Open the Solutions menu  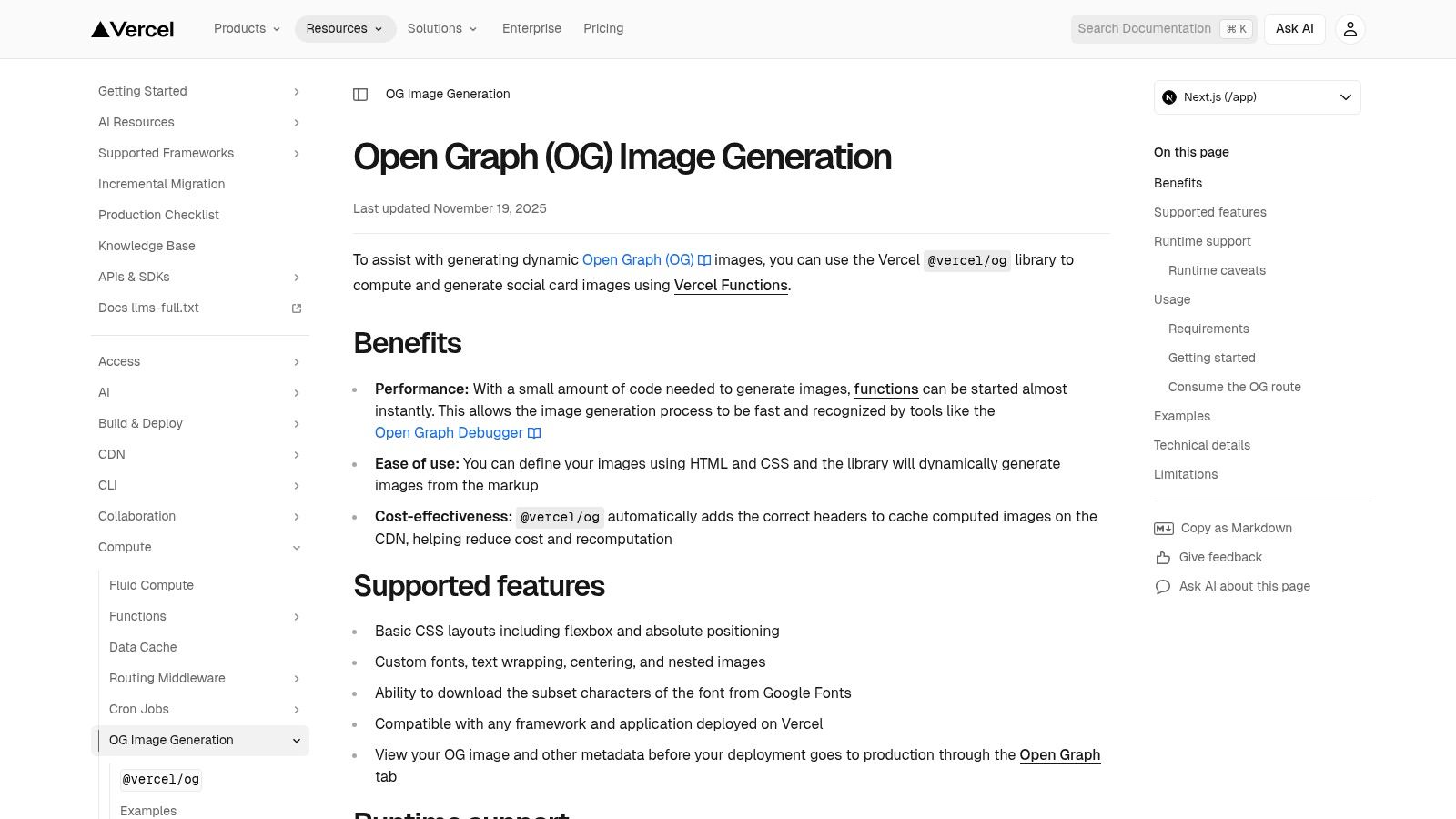pos(442,28)
